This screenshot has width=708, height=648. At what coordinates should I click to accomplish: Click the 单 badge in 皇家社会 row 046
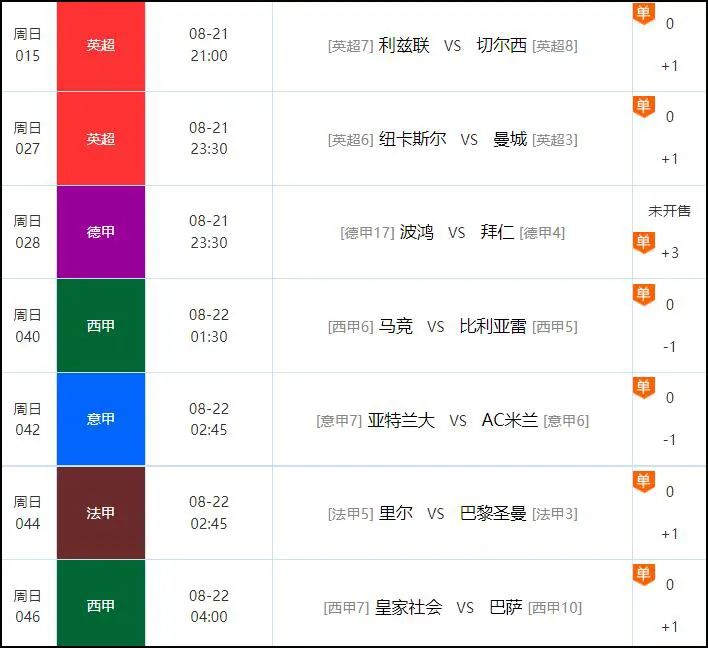[643, 575]
